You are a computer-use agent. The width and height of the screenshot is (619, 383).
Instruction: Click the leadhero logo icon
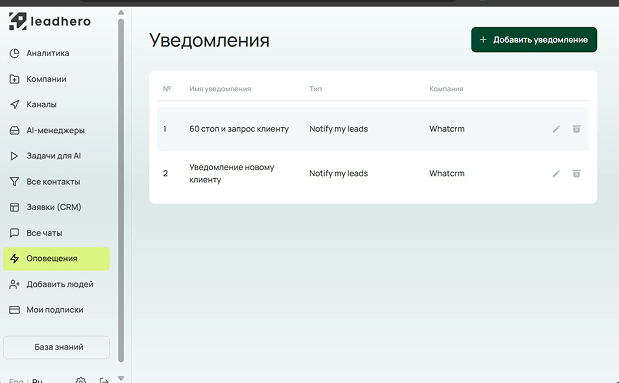[18, 21]
